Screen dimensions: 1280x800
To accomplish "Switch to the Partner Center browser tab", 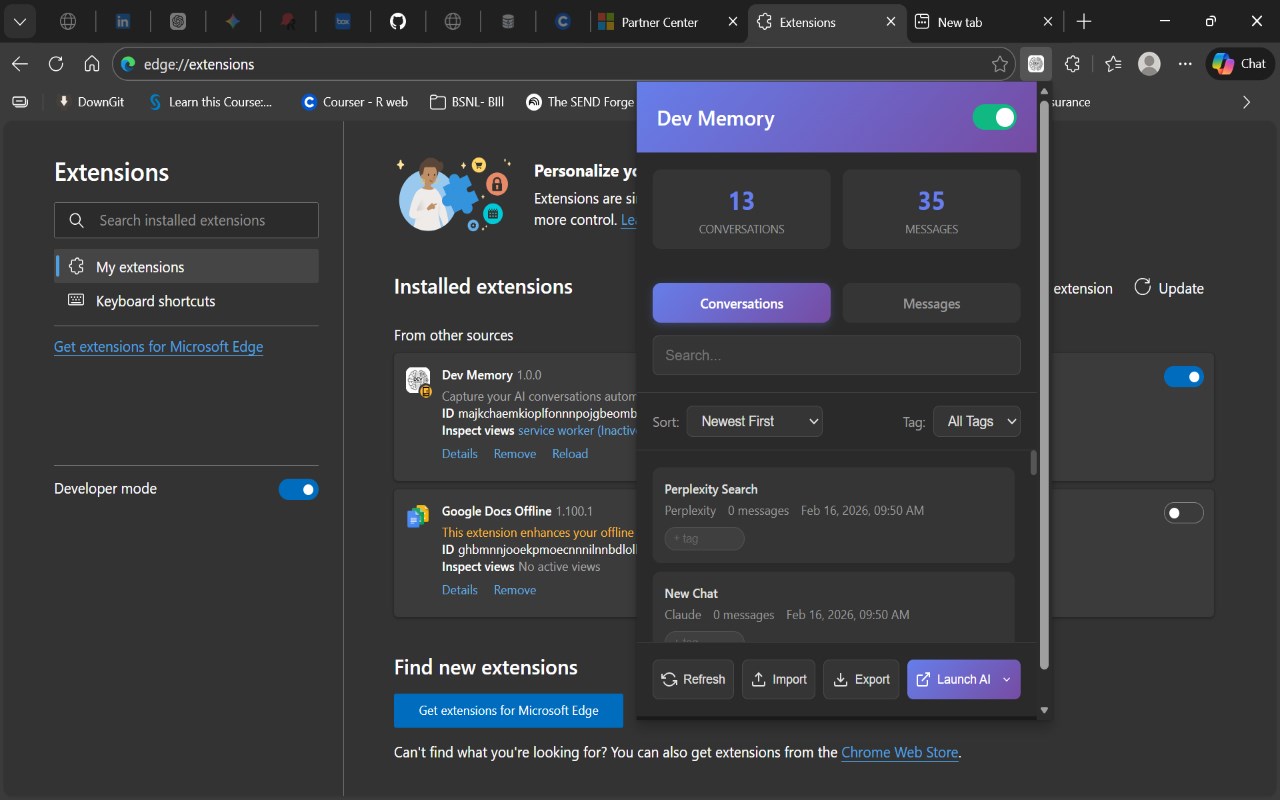I will 660,22.
